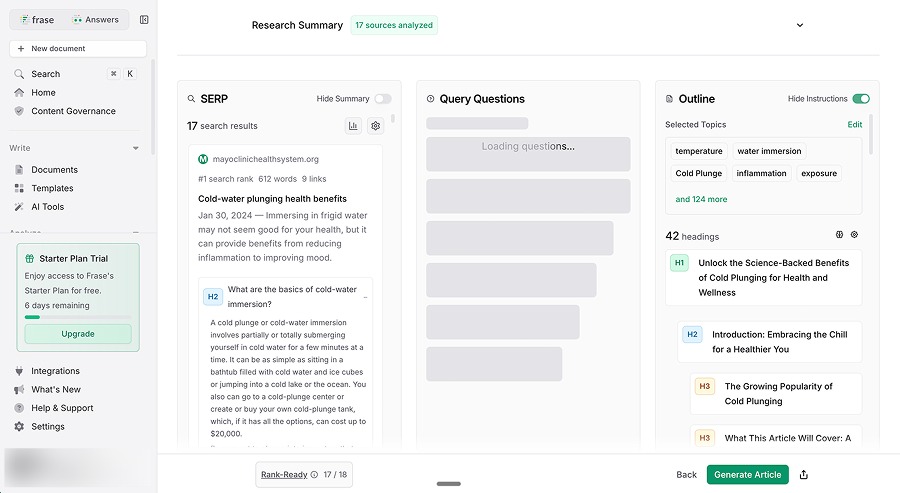The width and height of the screenshot is (900, 493).
Task: Edit the Selected Topics
Action: tap(855, 125)
